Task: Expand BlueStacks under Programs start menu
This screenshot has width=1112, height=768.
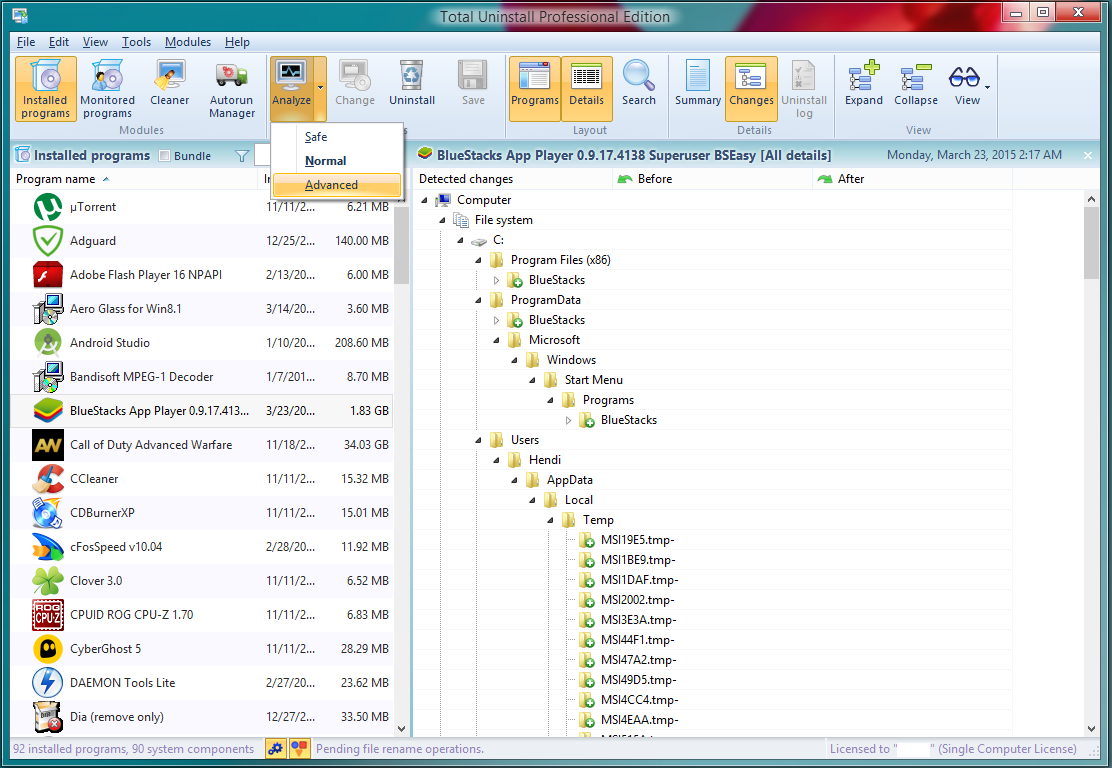Action: pyautogui.click(x=568, y=421)
